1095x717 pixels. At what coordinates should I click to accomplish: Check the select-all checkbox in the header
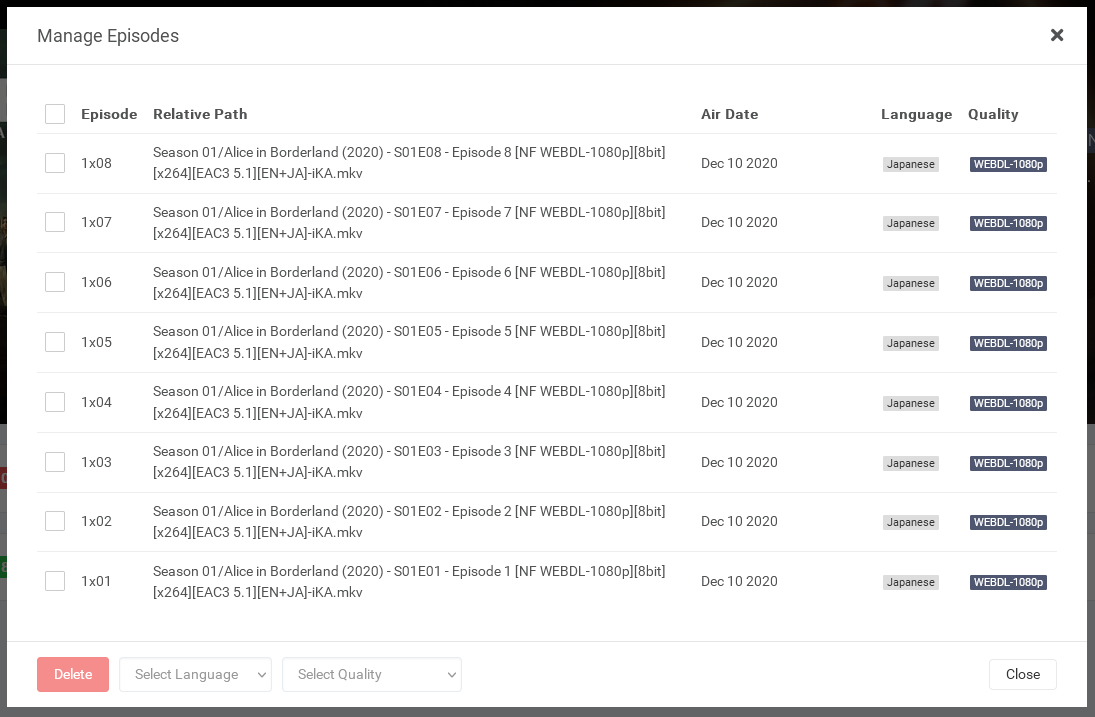point(55,114)
